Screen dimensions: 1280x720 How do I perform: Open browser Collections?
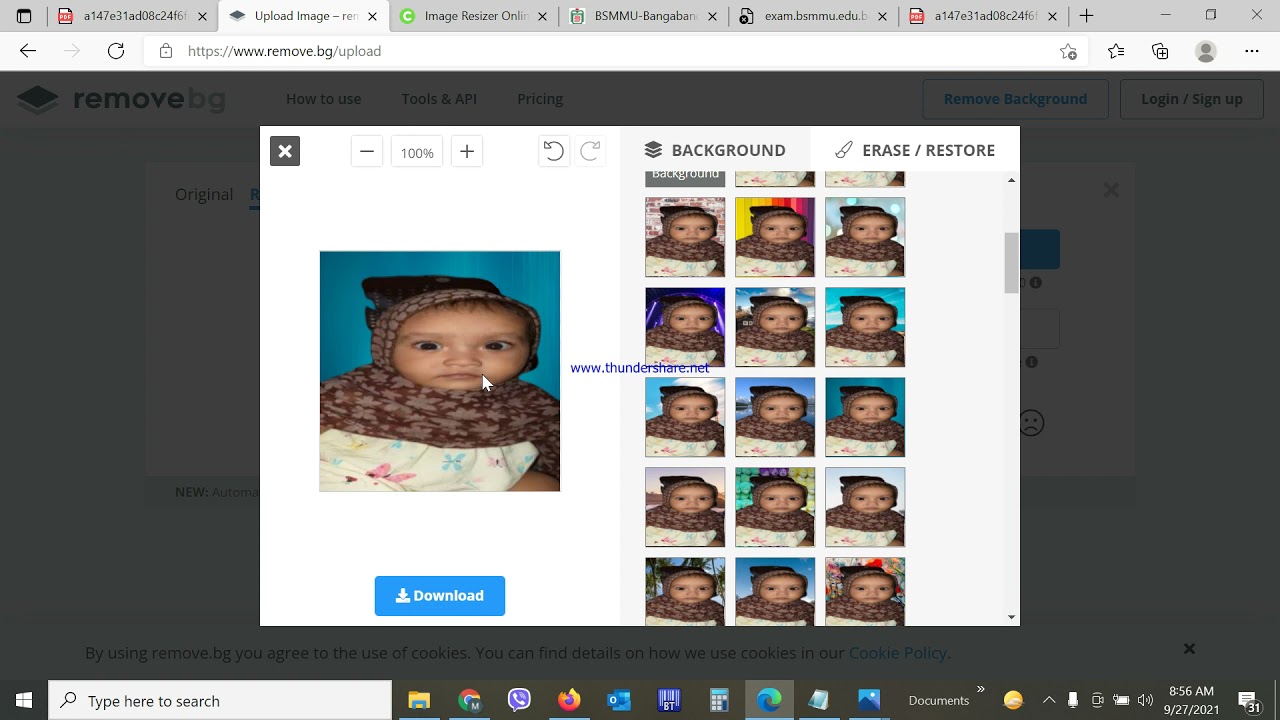point(1160,51)
